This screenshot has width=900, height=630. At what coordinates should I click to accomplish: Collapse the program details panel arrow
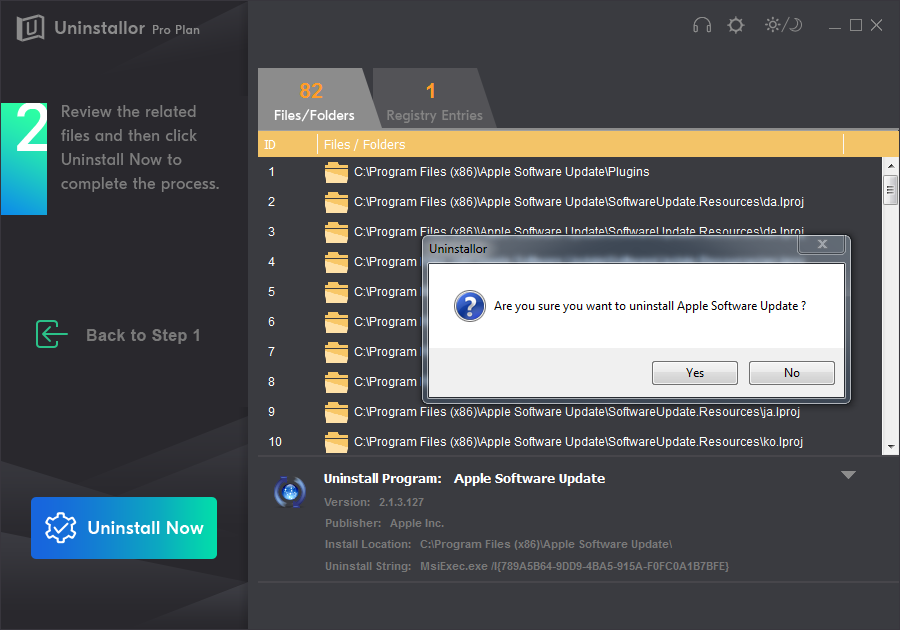(x=848, y=475)
